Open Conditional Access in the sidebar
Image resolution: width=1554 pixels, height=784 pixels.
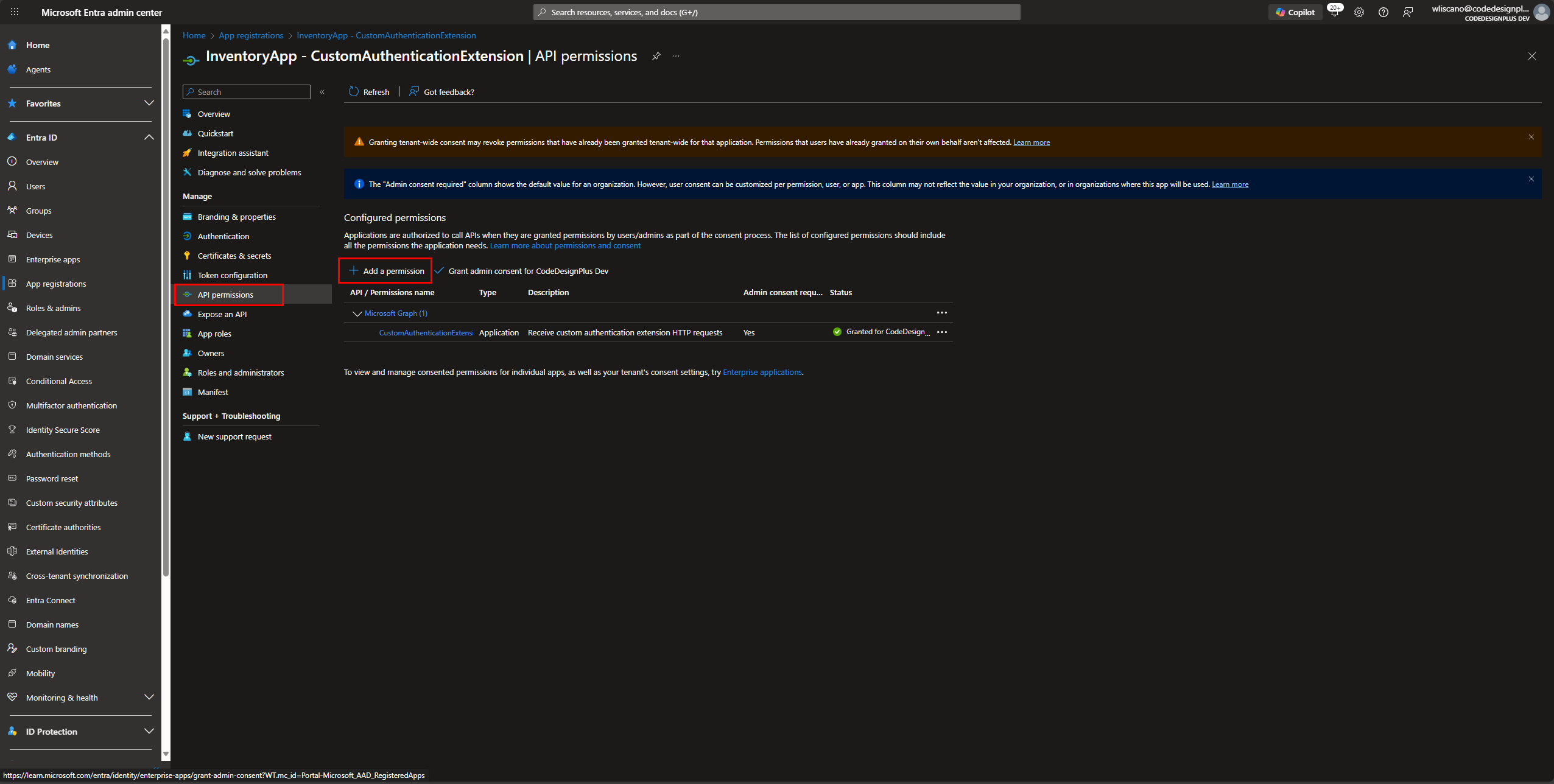click(x=59, y=381)
